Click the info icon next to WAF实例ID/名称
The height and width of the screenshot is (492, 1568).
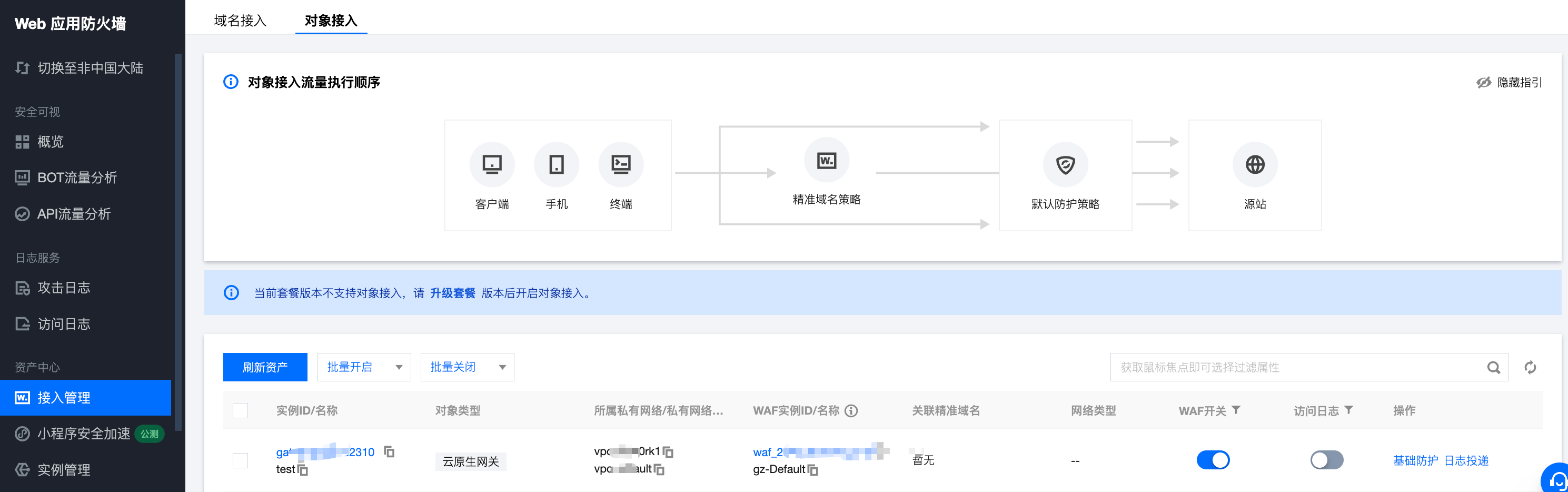[x=851, y=411]
